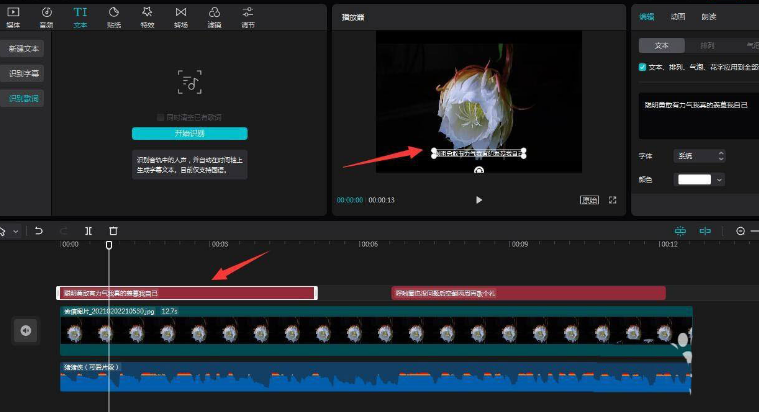The image size is (759, 412).
Task: Click the timeline zoom-out circle icon
Action: [x=740, y=231]
